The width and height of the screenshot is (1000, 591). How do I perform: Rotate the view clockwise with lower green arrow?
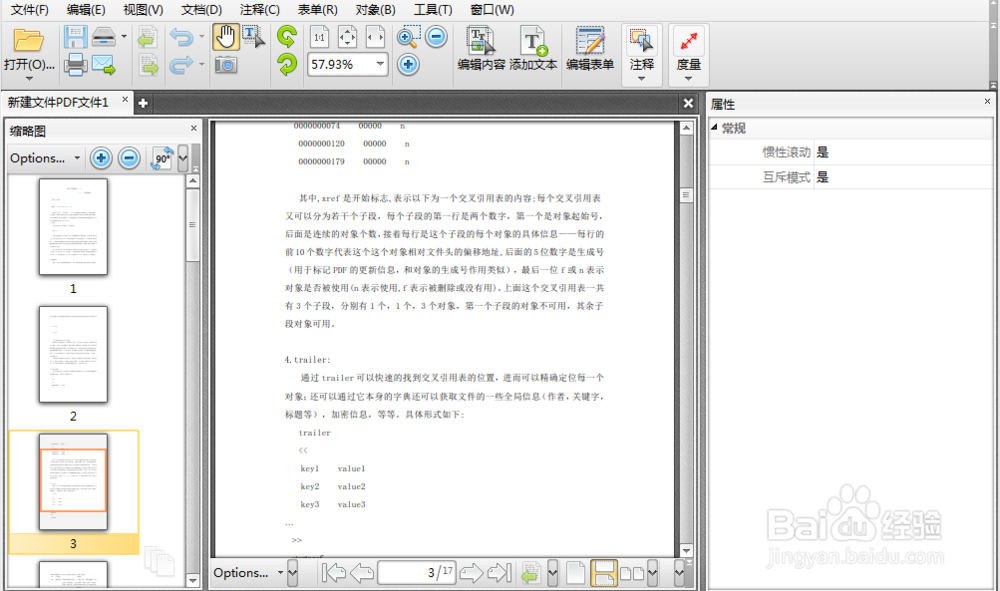click(x=287, y=64)
